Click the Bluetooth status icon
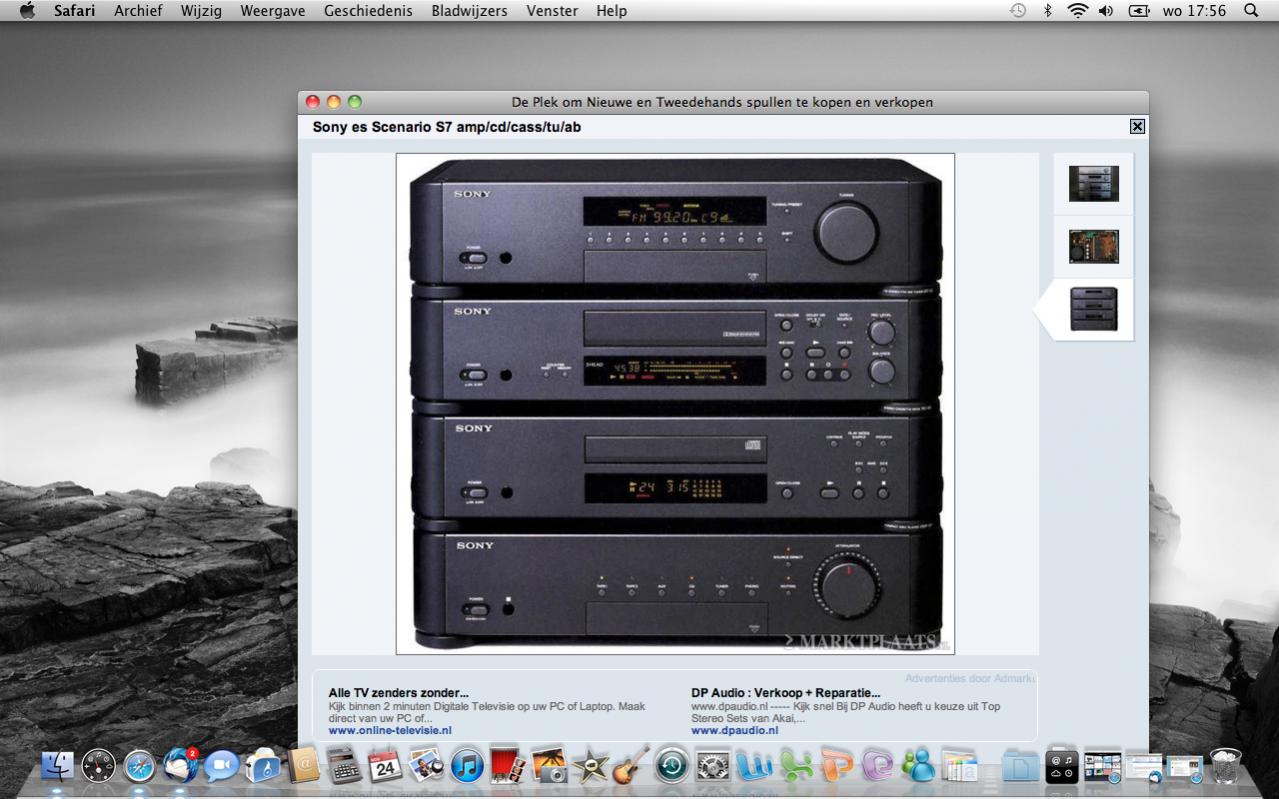Viewport: 1279px width, 799px height. (1048, 11)
